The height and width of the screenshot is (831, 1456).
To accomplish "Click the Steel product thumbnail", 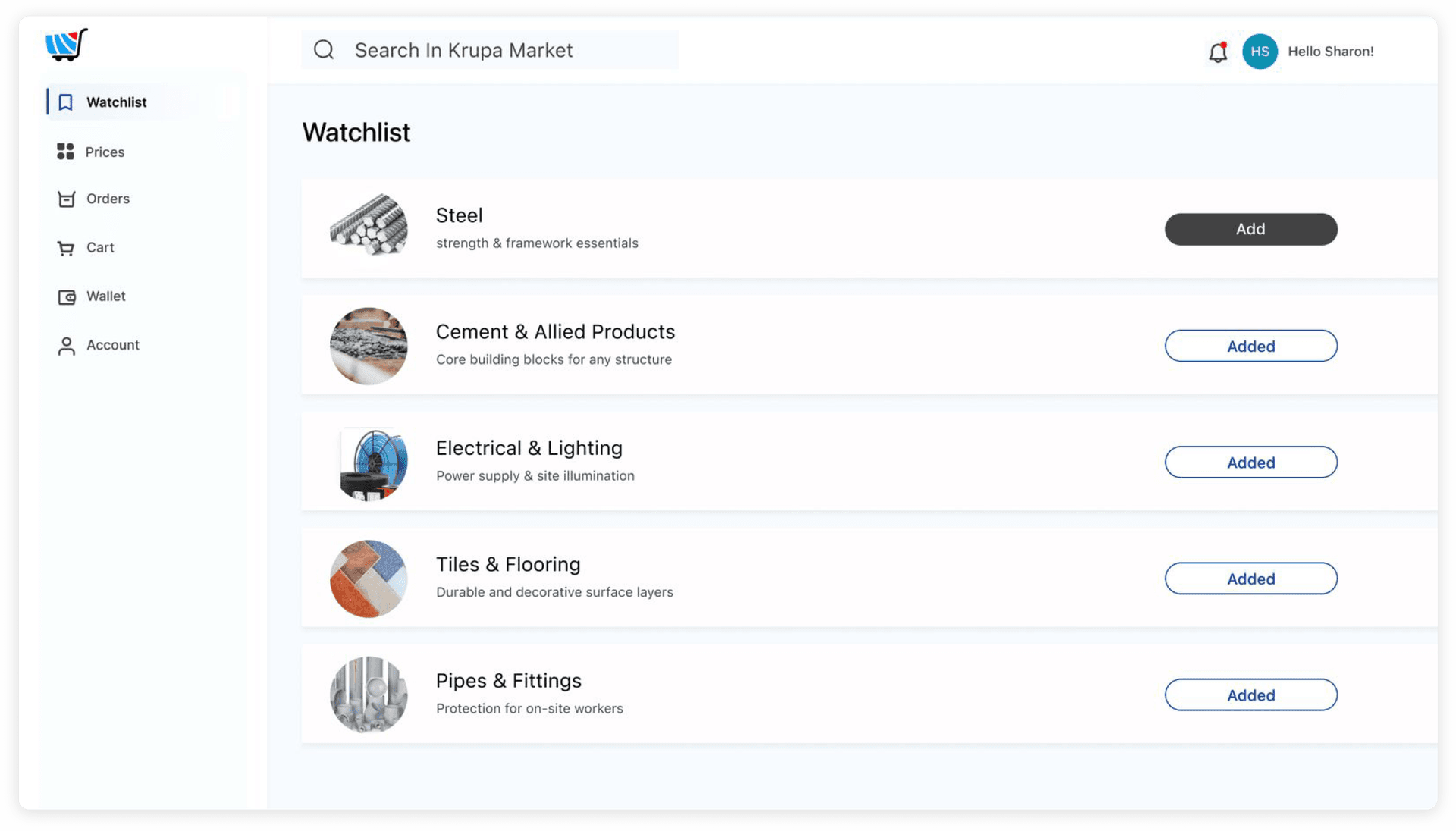I will (369, 226).
